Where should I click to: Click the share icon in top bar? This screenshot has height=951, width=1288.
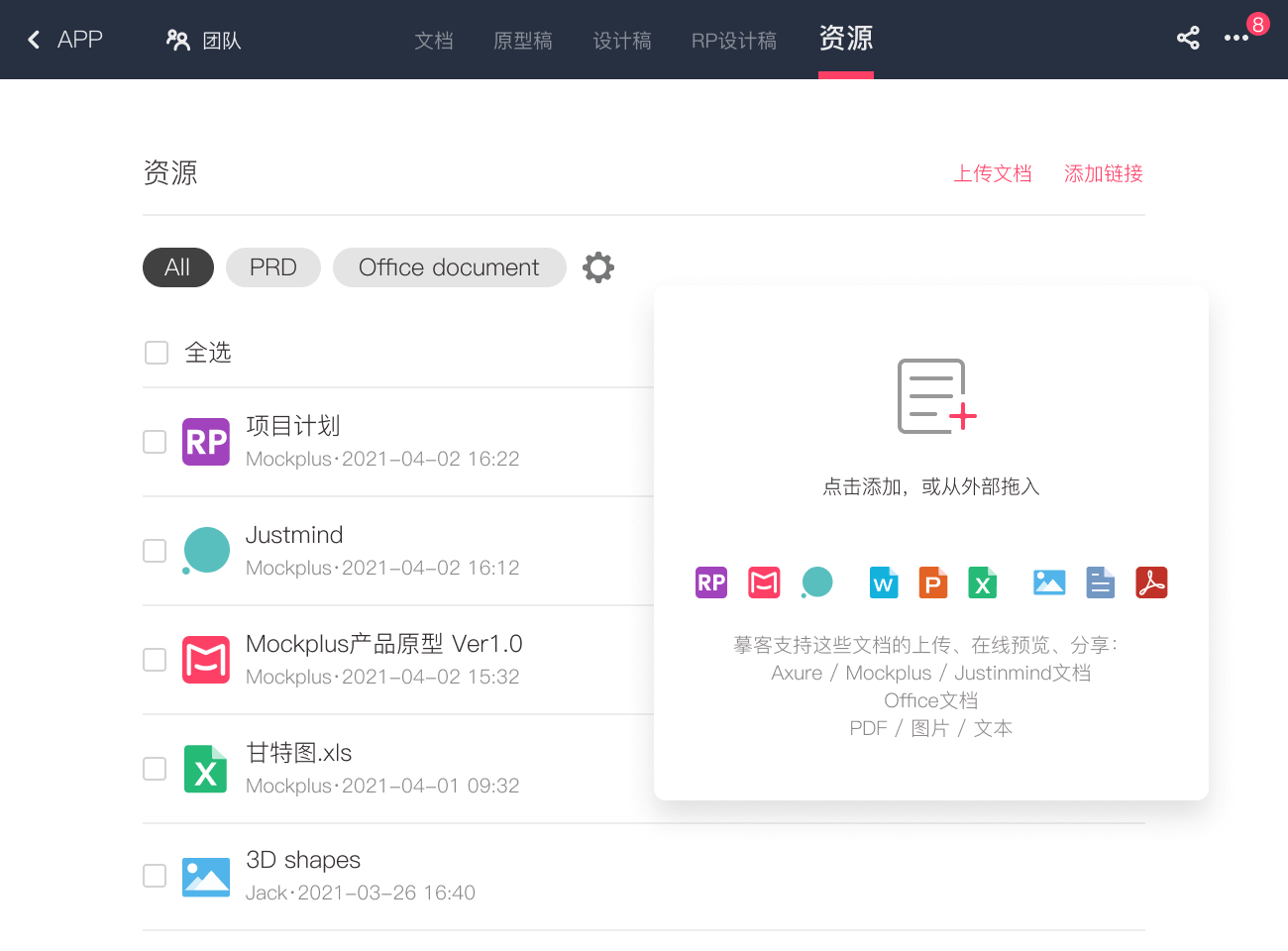1188,38
